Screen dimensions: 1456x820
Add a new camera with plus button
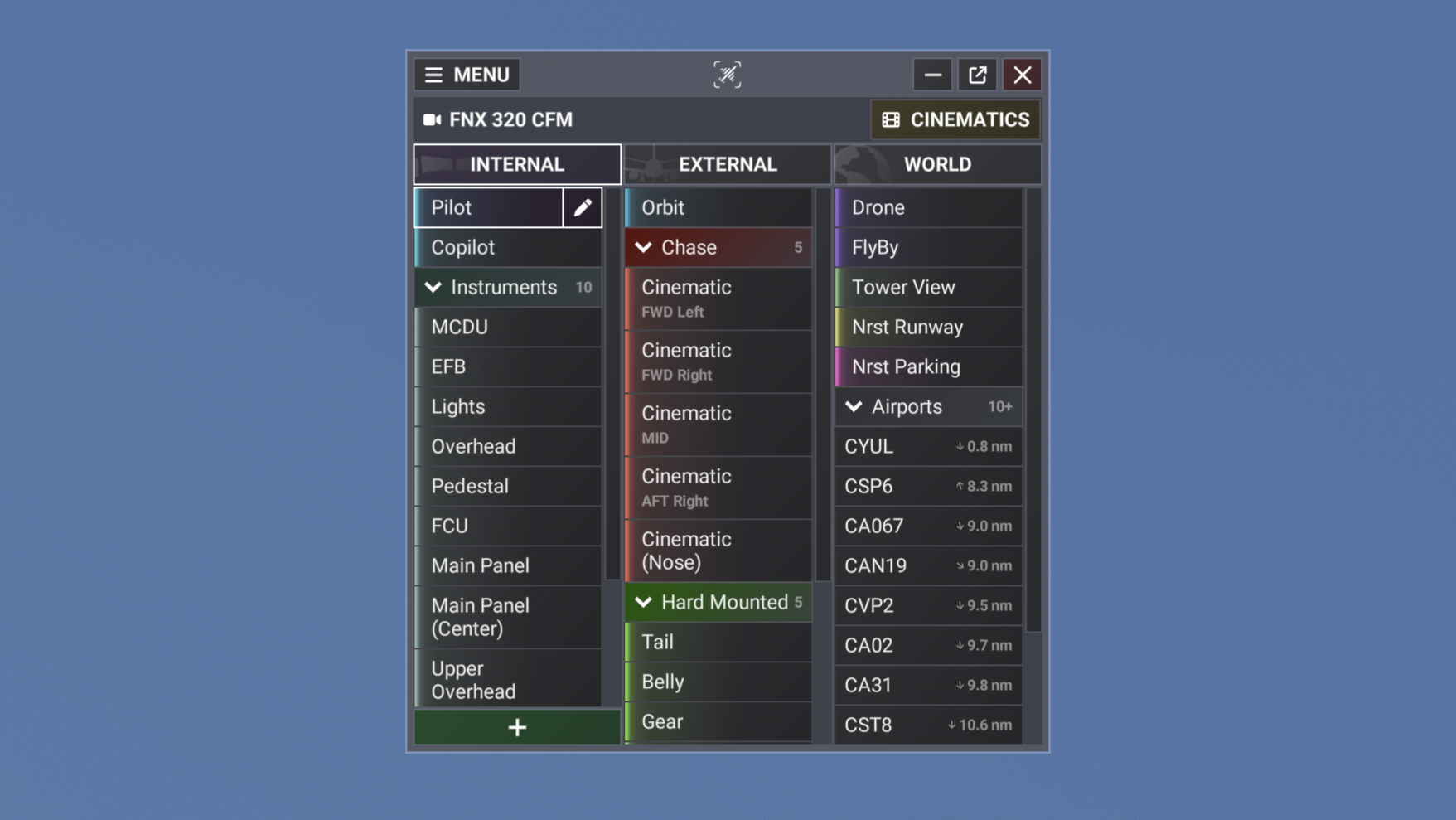click(x=517, y=727)
